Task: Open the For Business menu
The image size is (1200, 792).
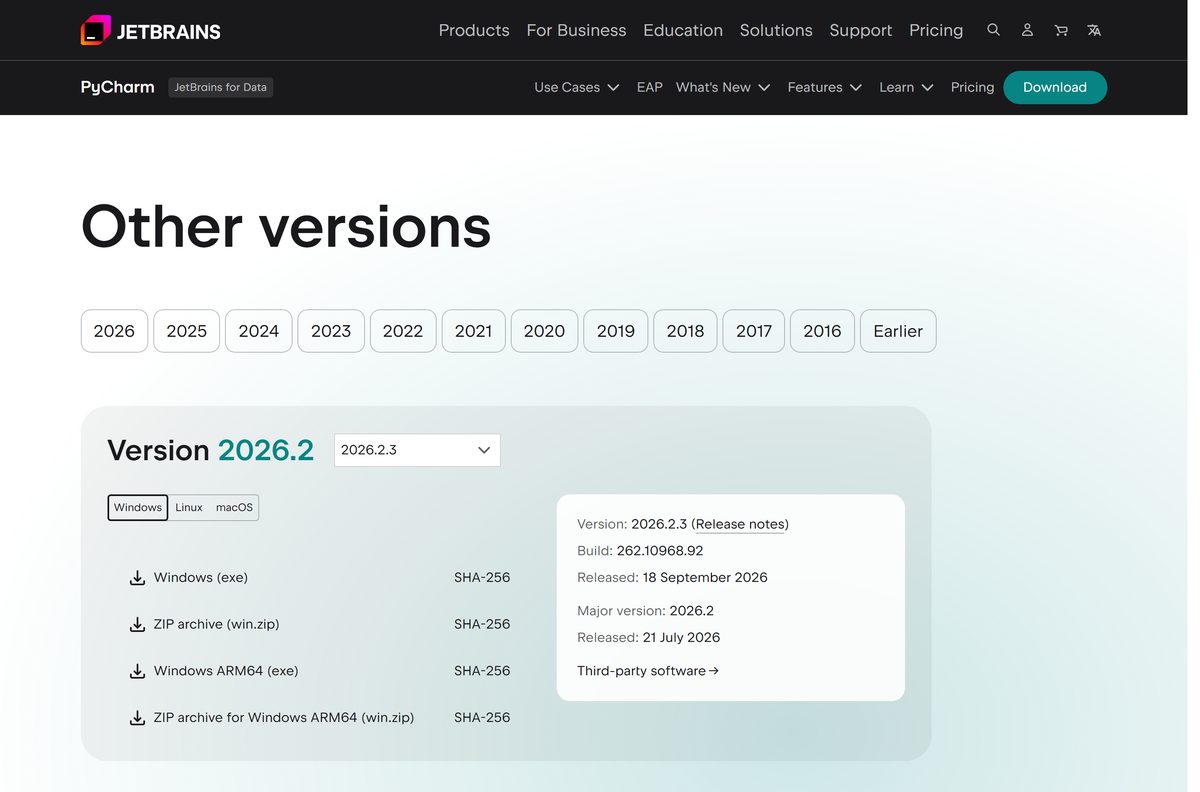Action: (576, 30)
